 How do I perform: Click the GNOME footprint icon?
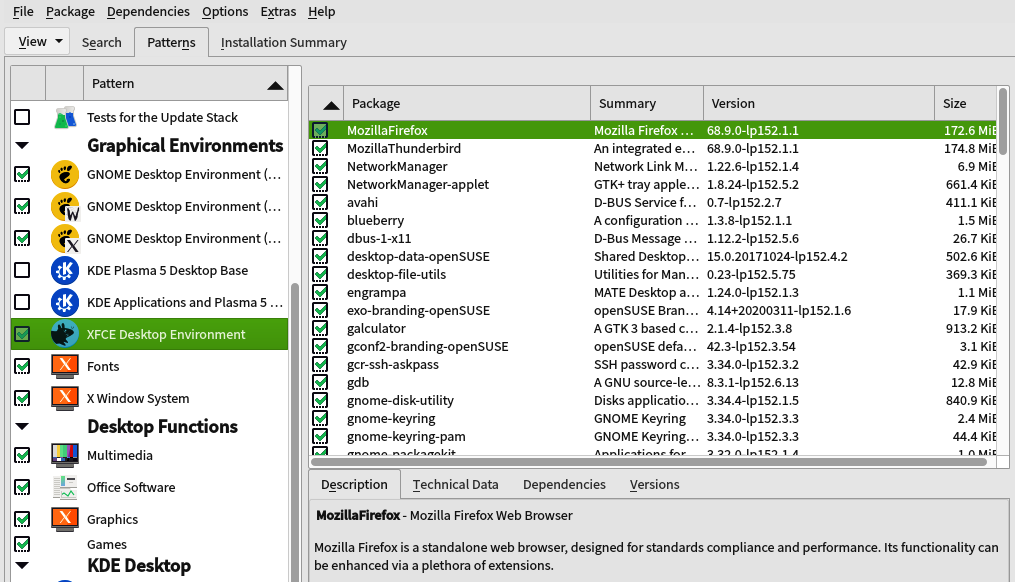(x=63, y=174)
